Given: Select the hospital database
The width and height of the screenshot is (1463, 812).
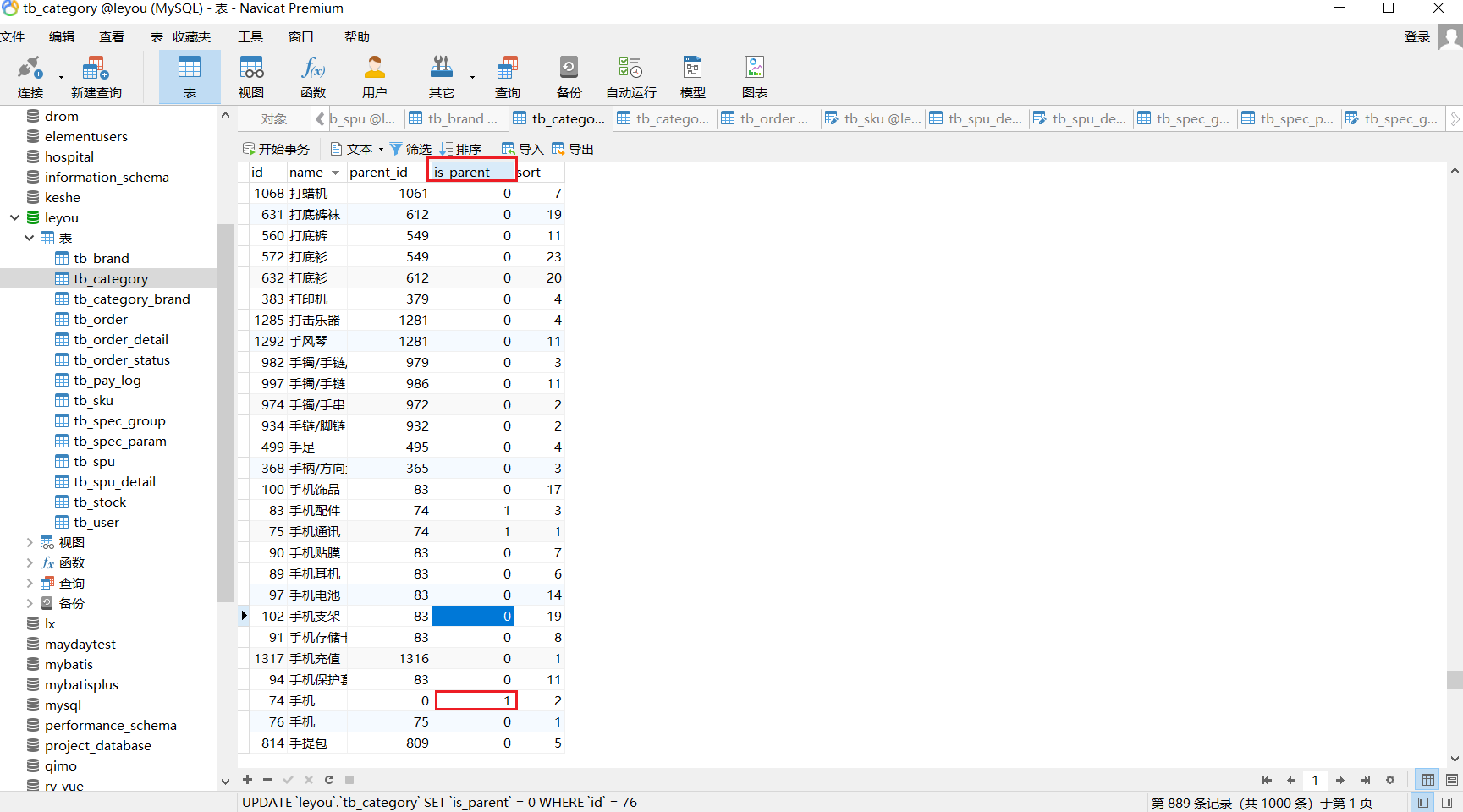Looking at the screenshot, I should (69, 156).
